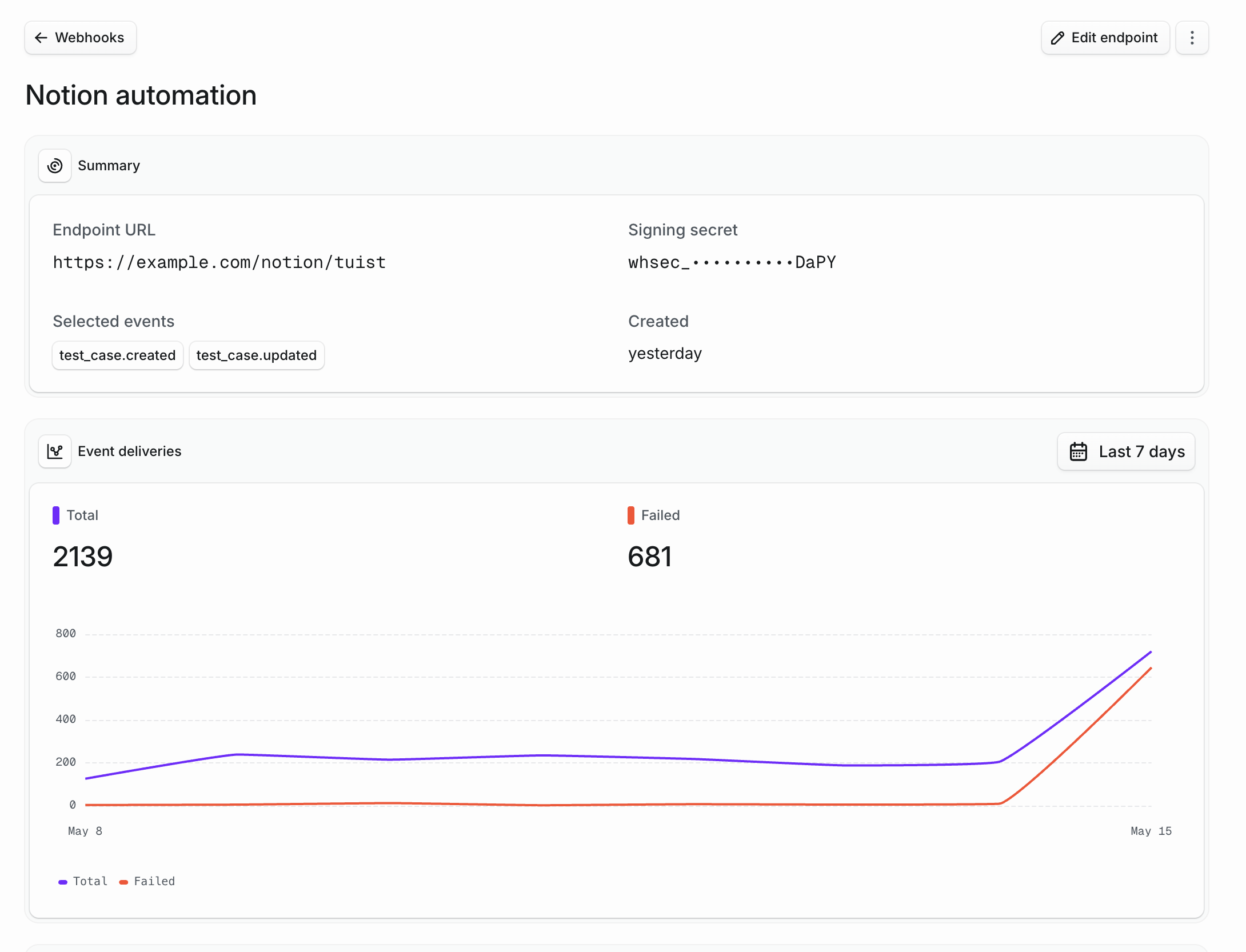
Task: Click the 600 y-axis label
Action: pyautogui.click(x=66, y=676)
